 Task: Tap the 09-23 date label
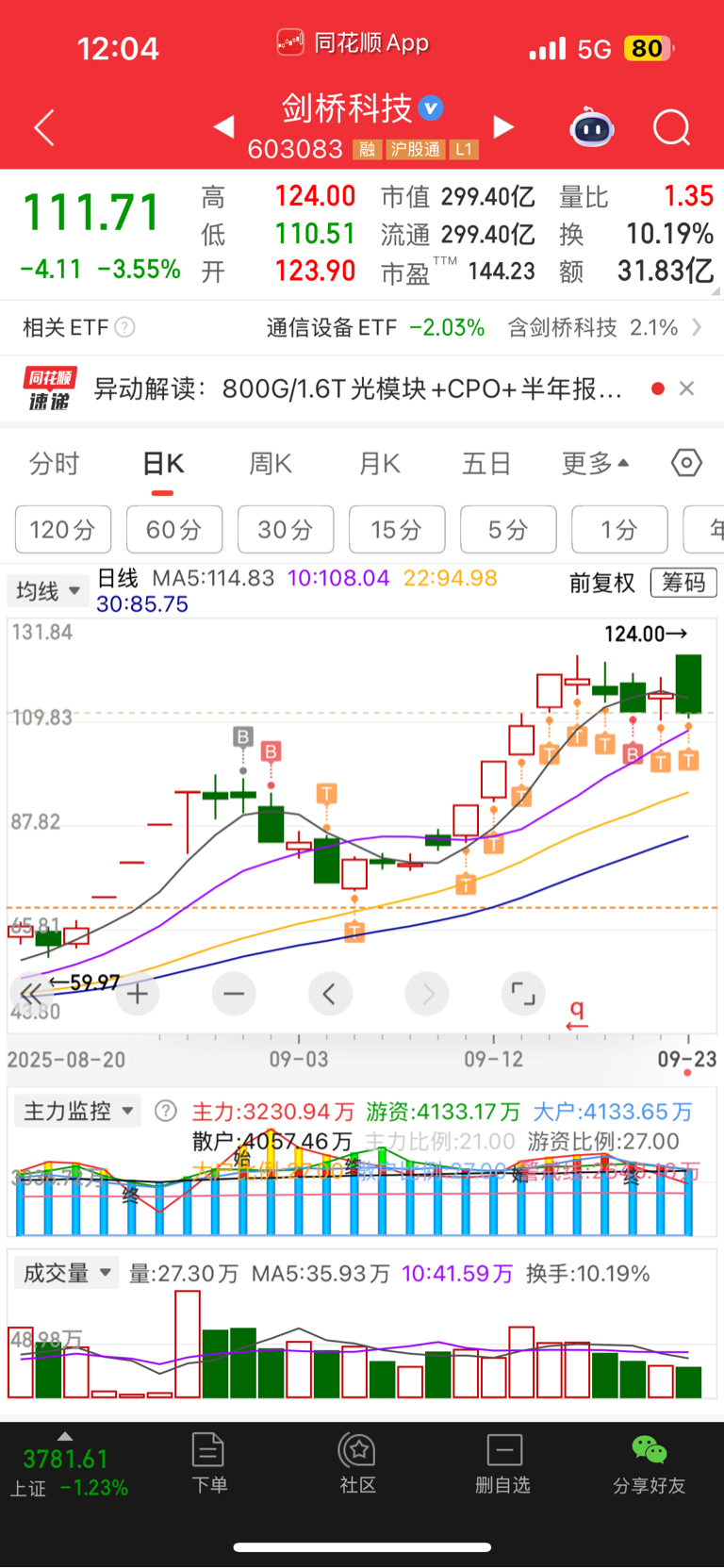tap(687, 1059)
